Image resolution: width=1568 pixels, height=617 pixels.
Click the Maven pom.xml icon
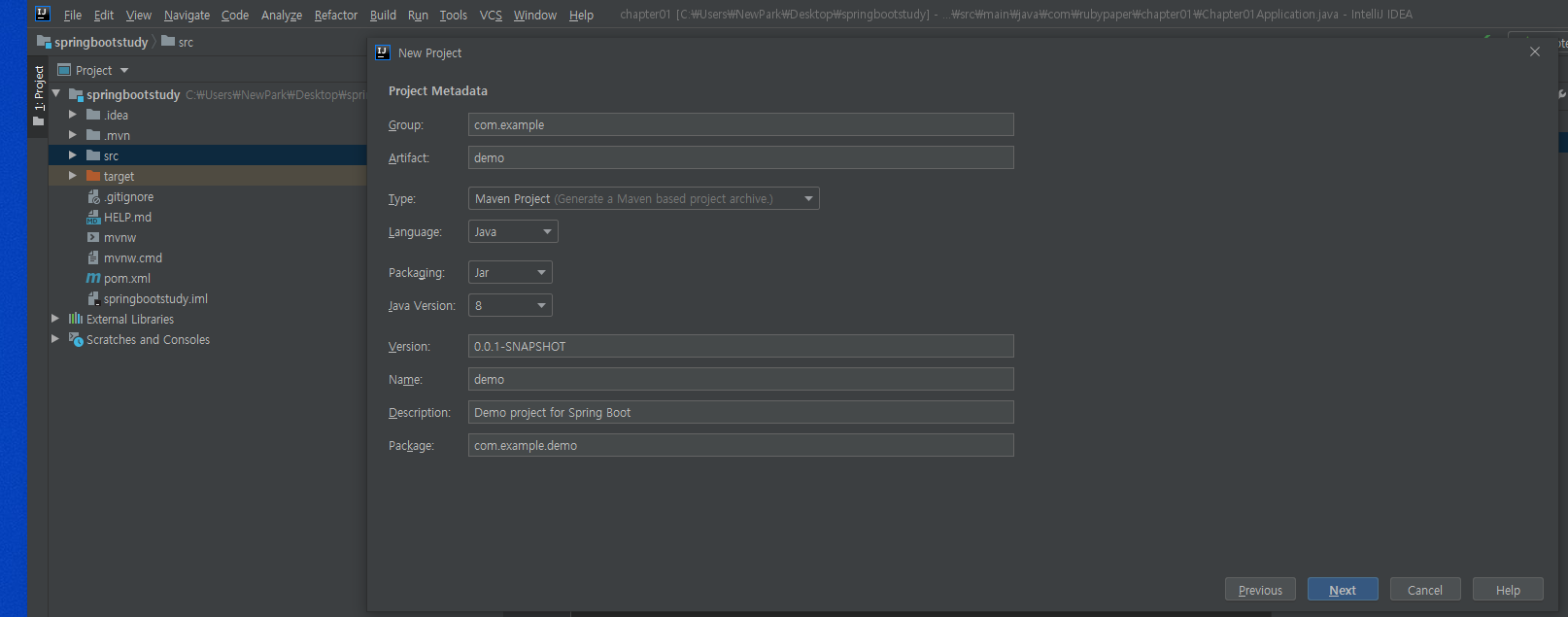pyautogui.click(x=93, y=278)
